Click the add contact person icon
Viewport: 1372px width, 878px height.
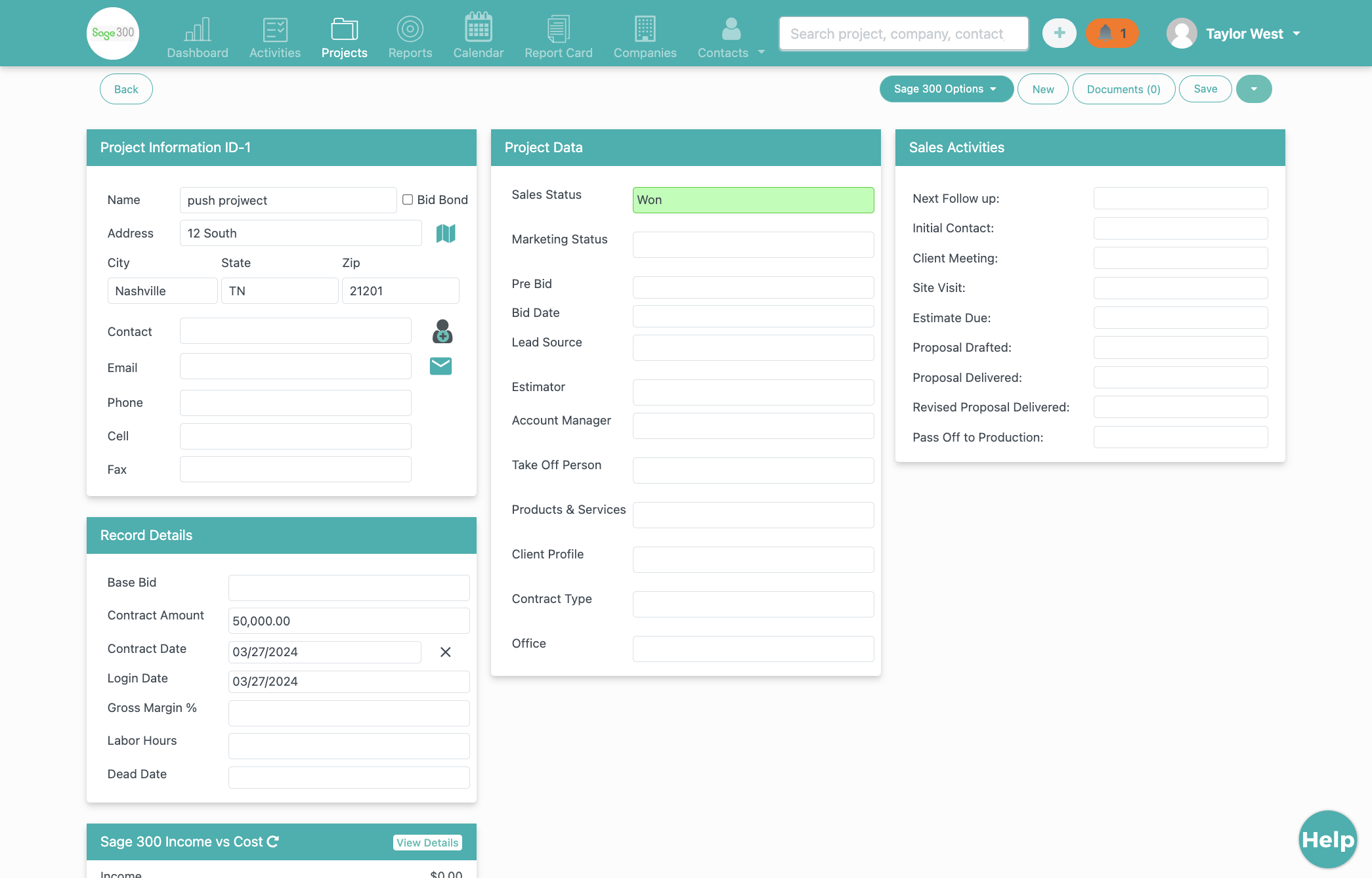pyautogui.click(x=442, y=331)
